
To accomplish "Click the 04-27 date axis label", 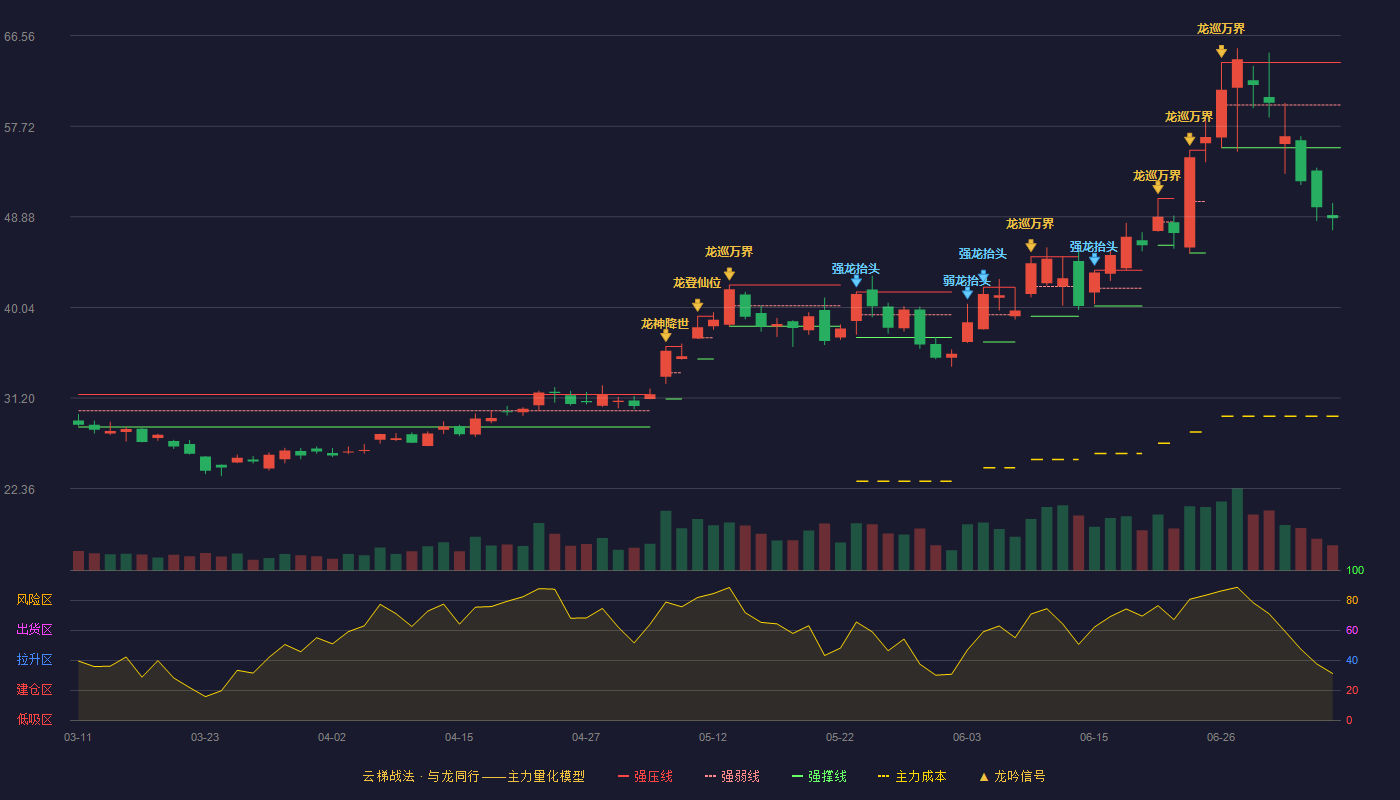I will coord(586,737).
